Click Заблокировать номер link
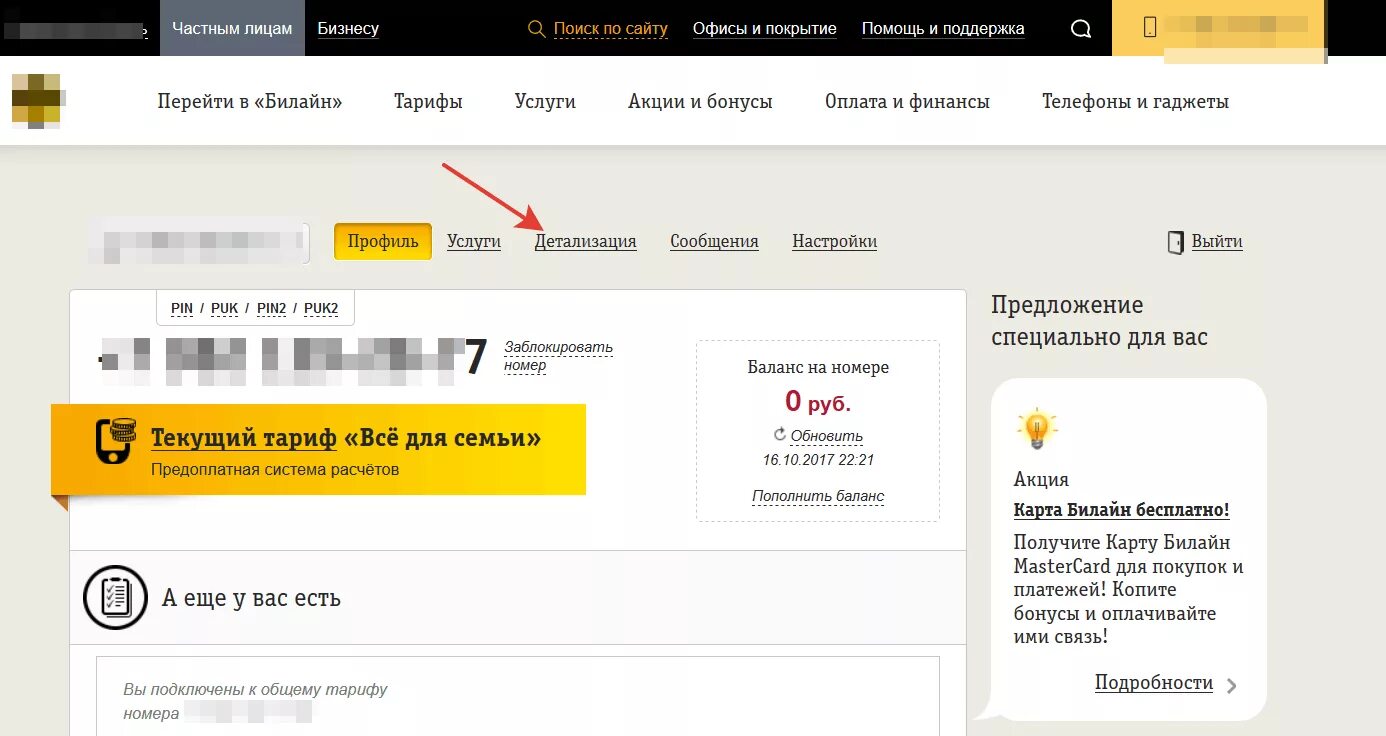Viewport: 1386px width, 736px height. [558, 356]
